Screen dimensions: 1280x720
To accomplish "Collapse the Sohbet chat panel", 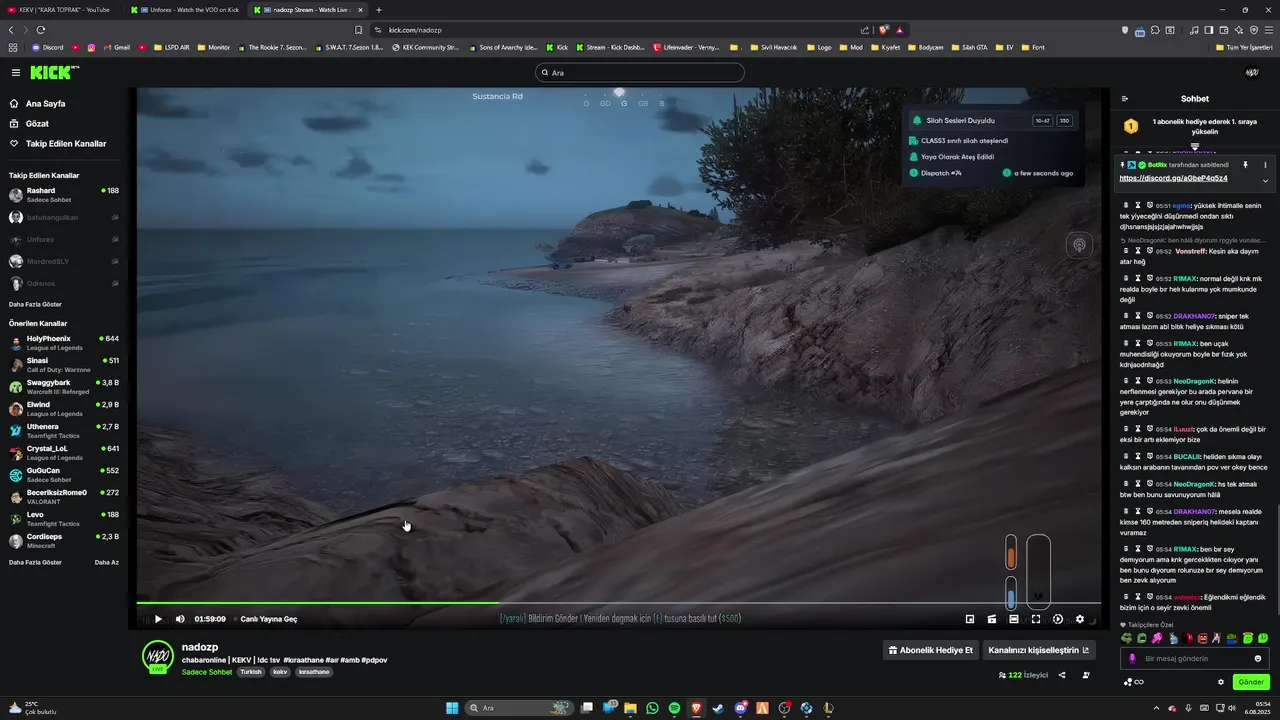I will (x=1125, y=99).
